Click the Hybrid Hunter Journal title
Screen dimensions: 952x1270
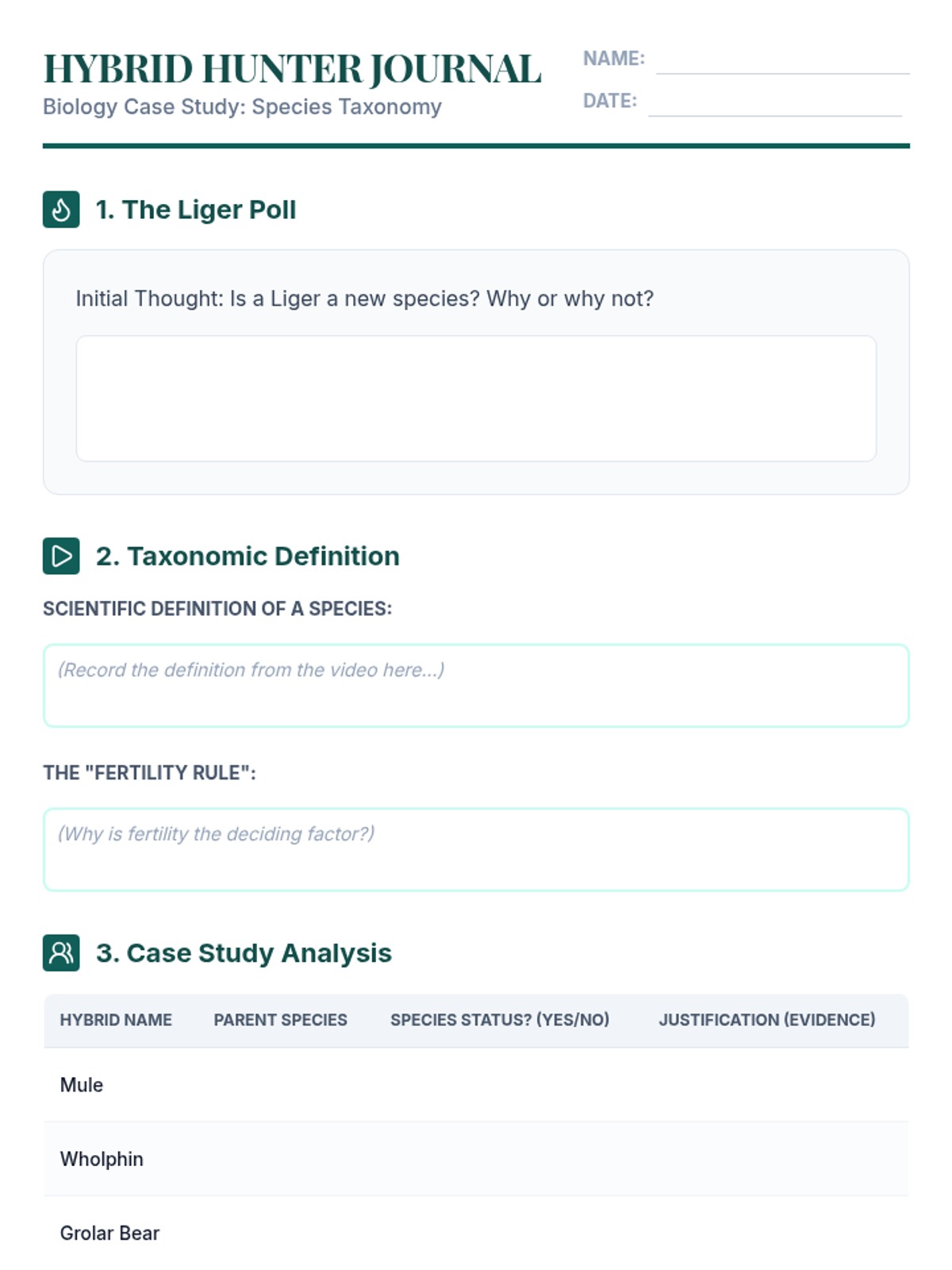[292, 69]
